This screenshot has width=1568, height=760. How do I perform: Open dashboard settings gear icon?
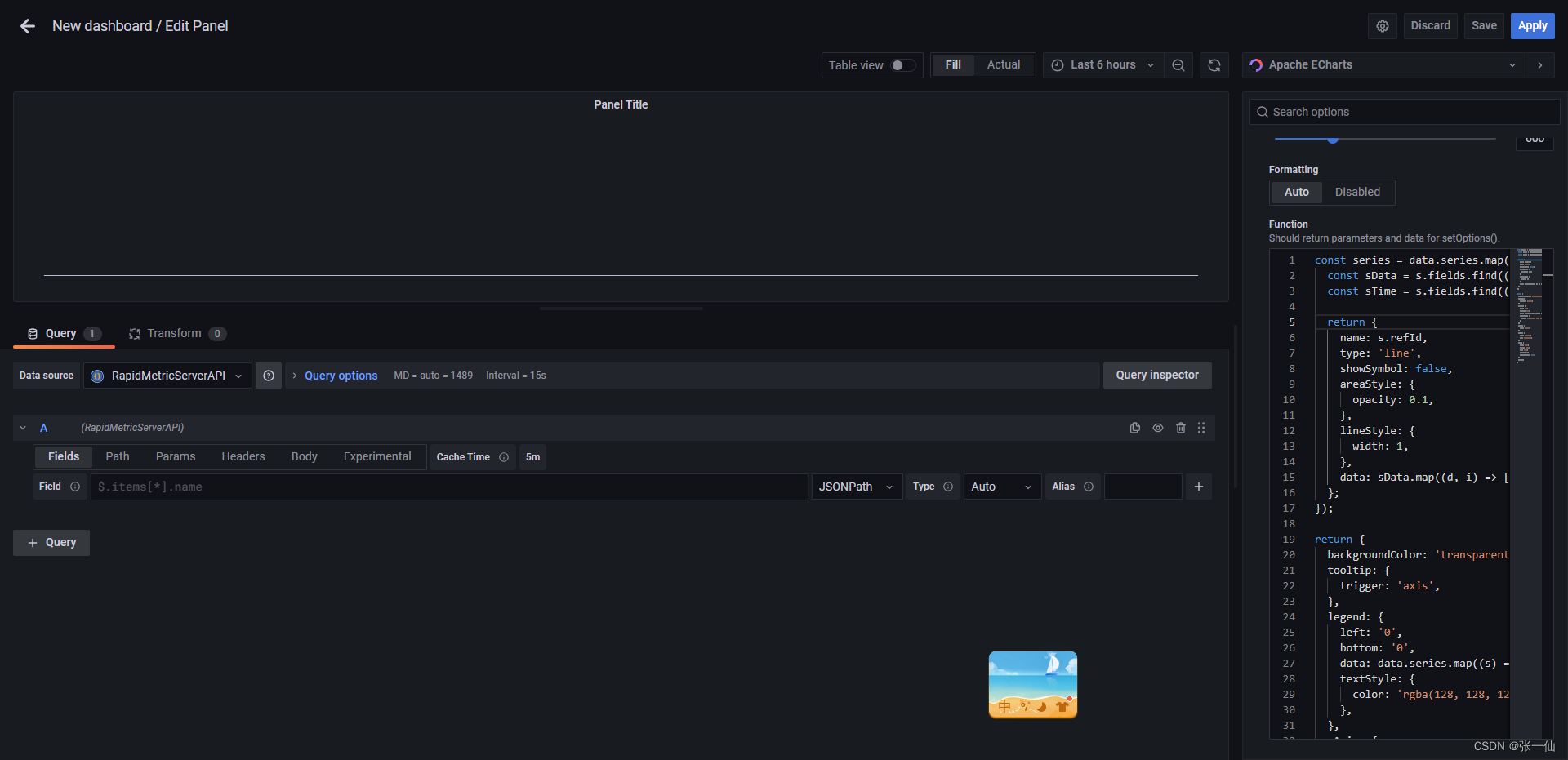click(1382, 25)
